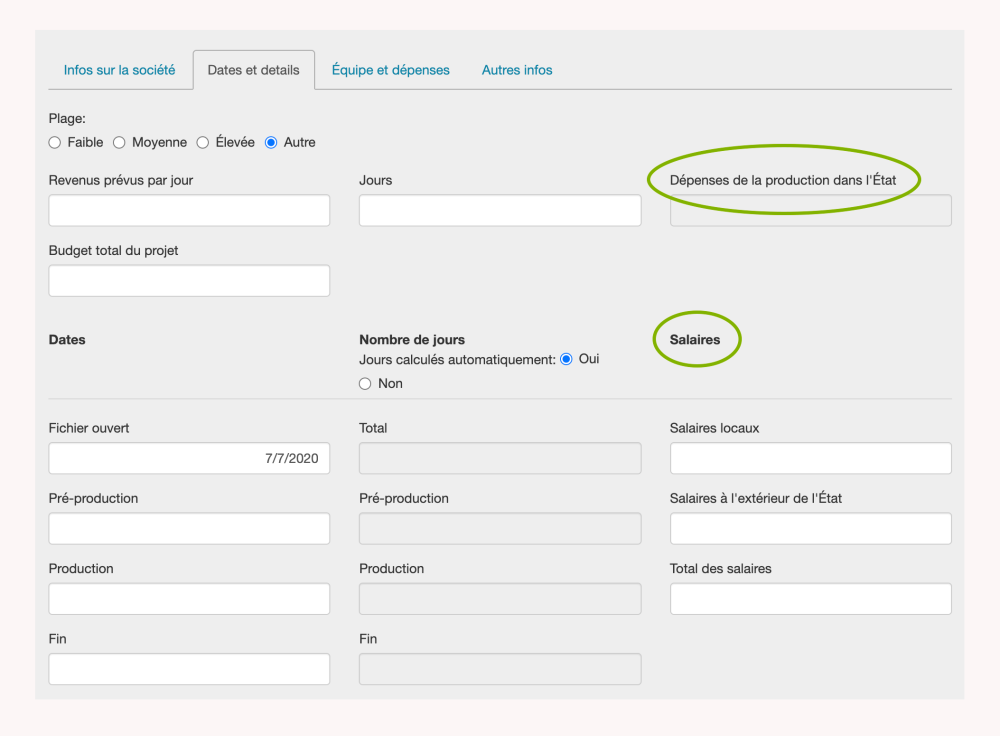
Task: Click the Budget total du projet field
Action: [189, 281]
